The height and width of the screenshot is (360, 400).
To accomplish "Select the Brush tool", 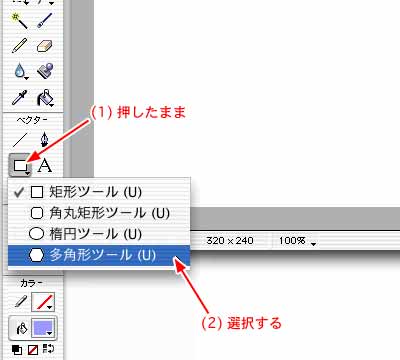I will coord(45,21).
